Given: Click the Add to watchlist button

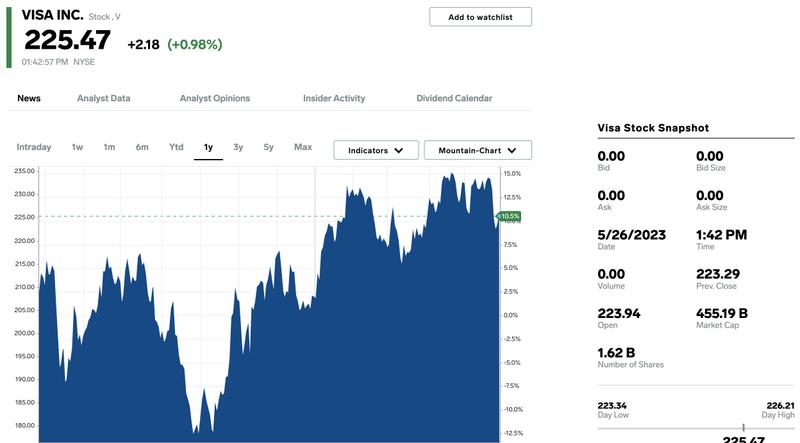Looking at the screenshot, I should pos(480,17).
